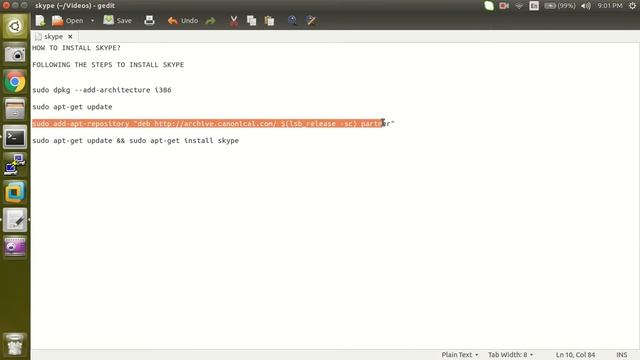Redo the last undone action
The image size is (640, 360).
(211, 20)
